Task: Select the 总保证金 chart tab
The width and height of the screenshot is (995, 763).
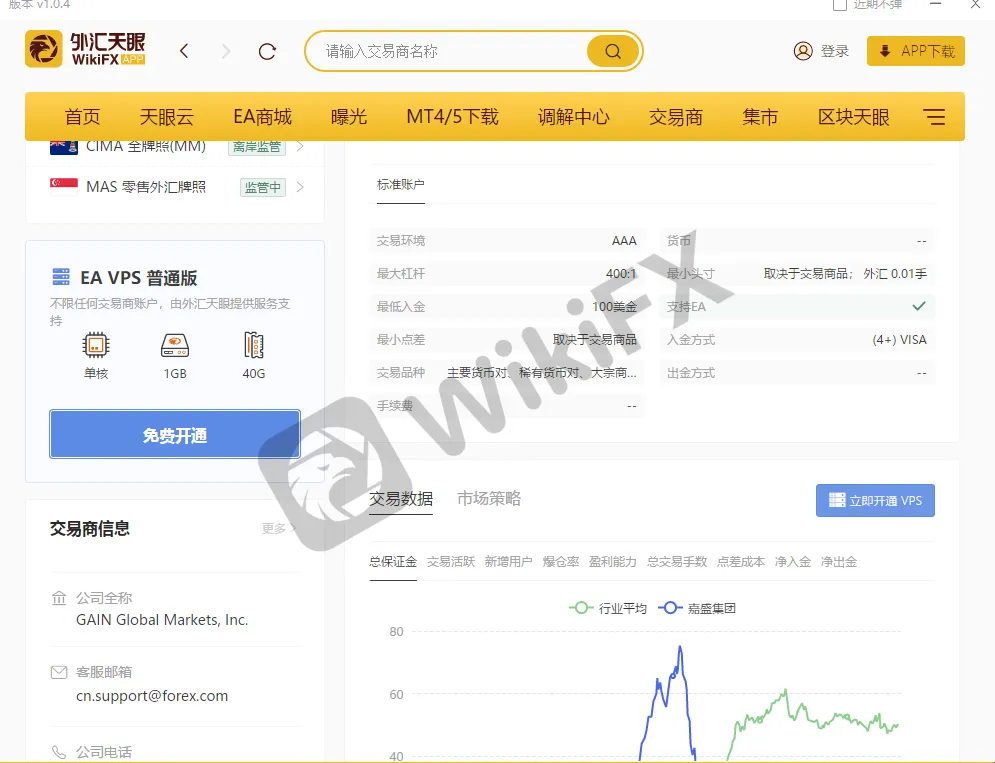Action: [x=393, y=562]
